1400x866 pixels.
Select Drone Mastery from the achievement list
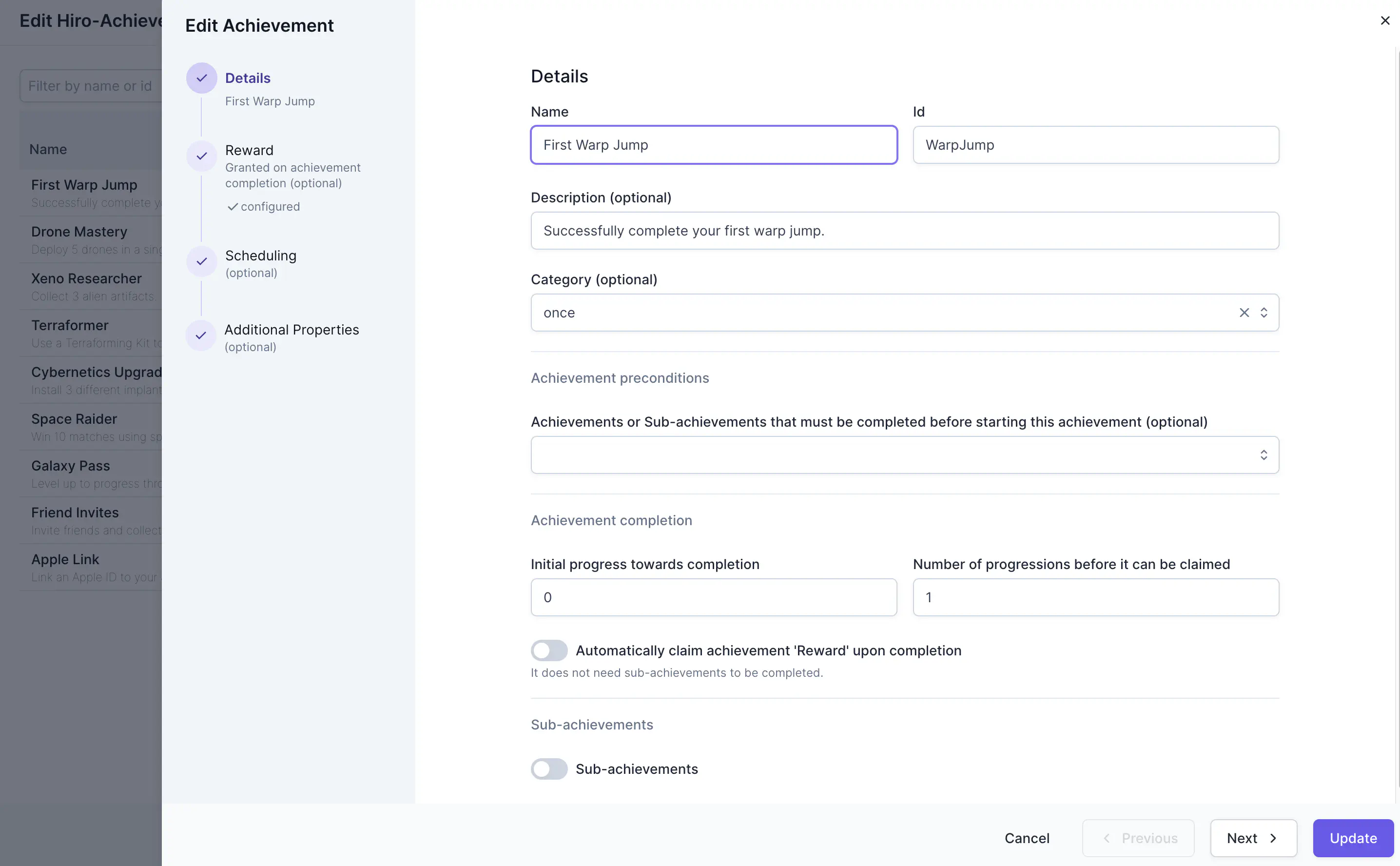click(x=79, y=232)
